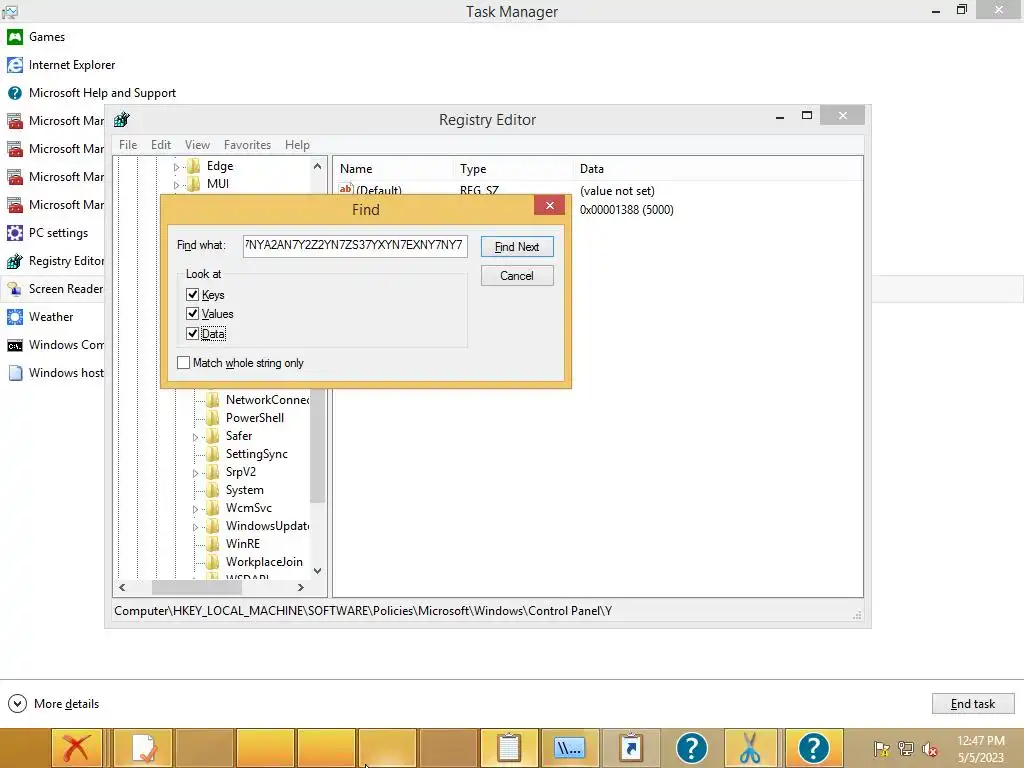Screen dimensions: 1024x768
Task: Click the Find what text field
Action: tap(355, 246)
